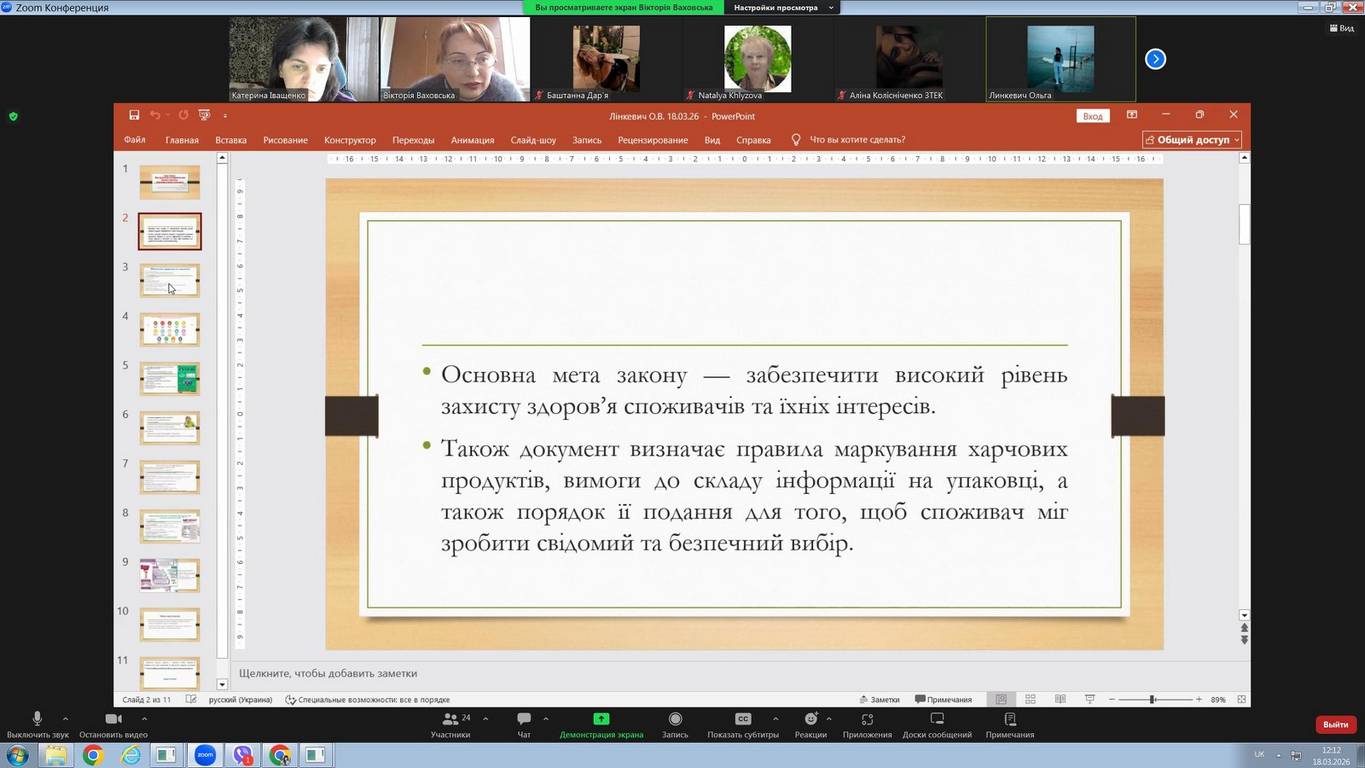The height and width of the screenshot is (768, 1365).
Task: Toggle the Заметки notes pane in status bar
Action: pos(879,699)
